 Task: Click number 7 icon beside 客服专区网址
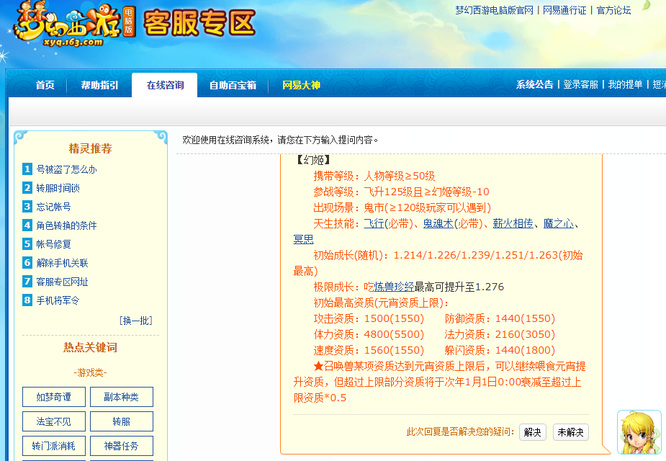[27, 281]
